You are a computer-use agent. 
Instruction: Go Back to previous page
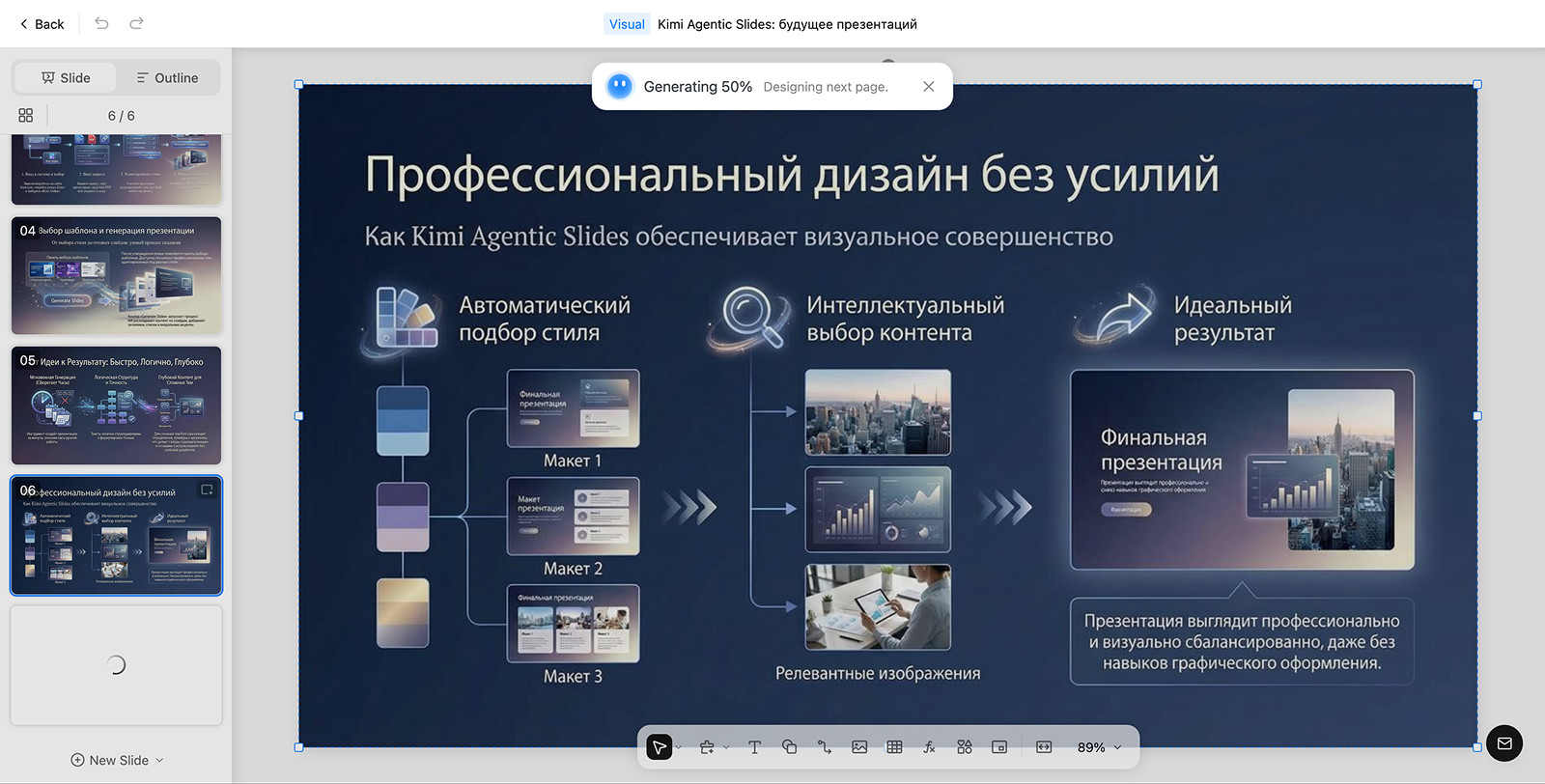click(42, 24)
